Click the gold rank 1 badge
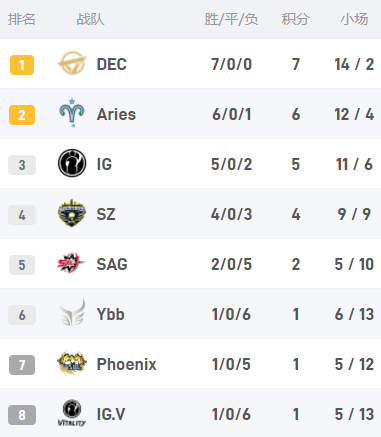Viewport: 381px width, 437px height. (x=22, y=65)
